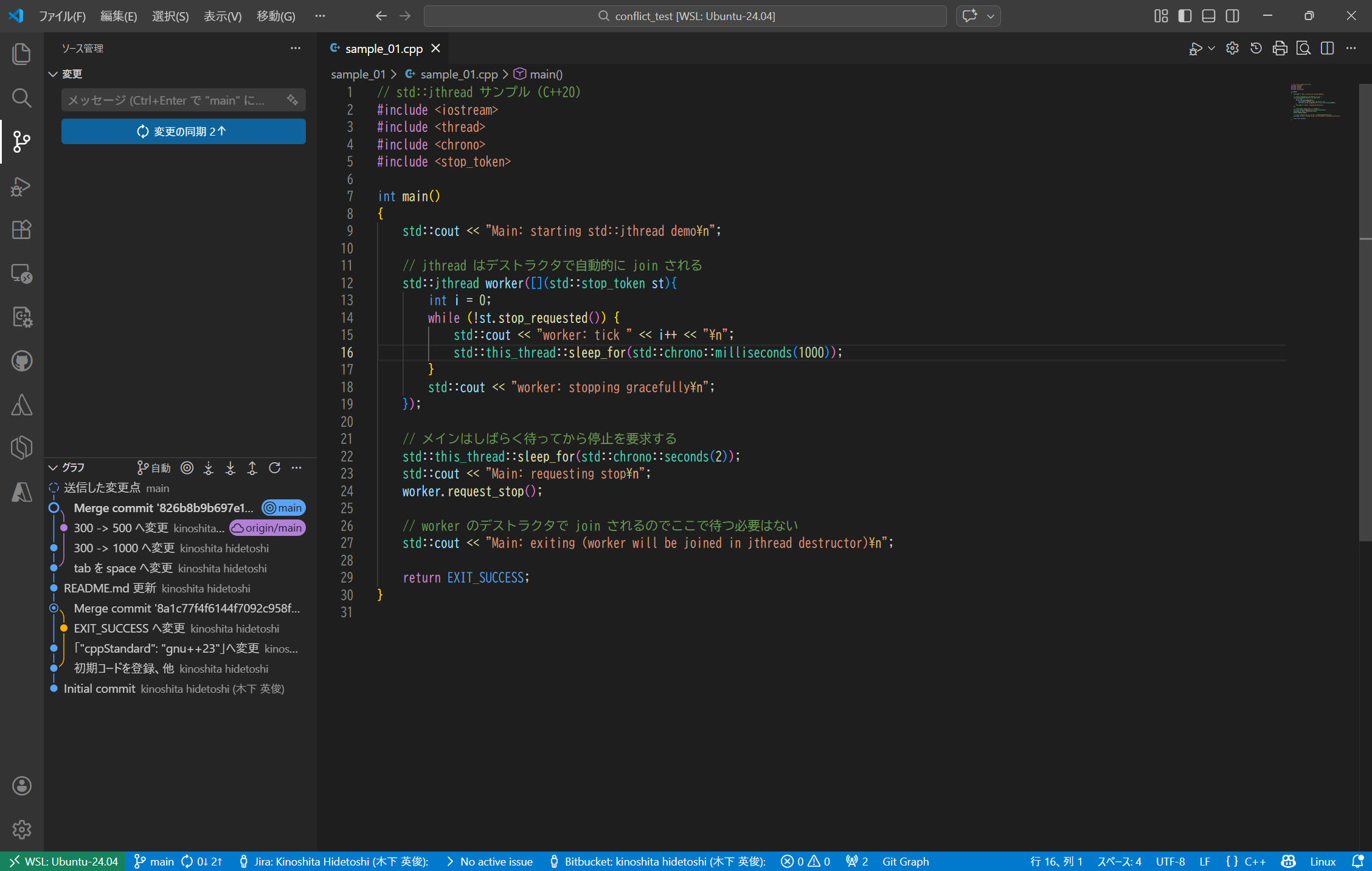This screenshot has height=871, width=1372.
Task: Open Git Graph from status bar
Action: tap(905, 861)
